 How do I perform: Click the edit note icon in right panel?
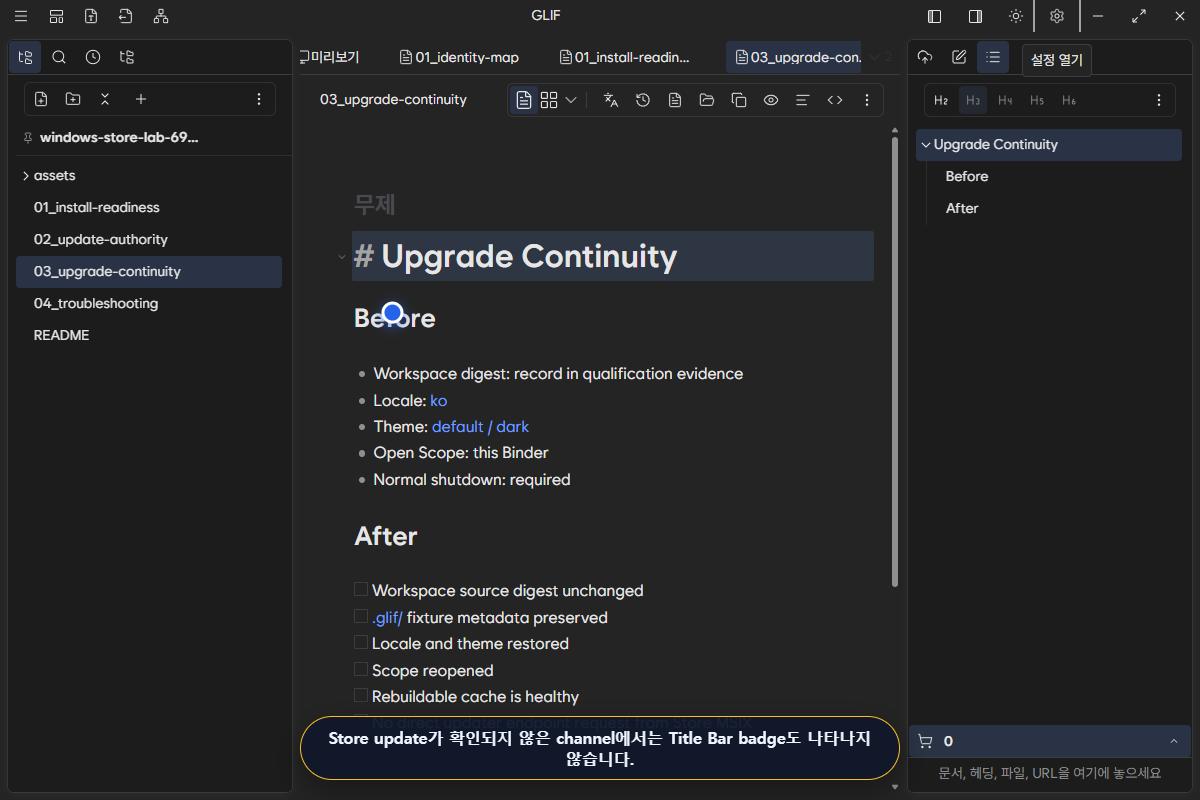pos(959,57)
